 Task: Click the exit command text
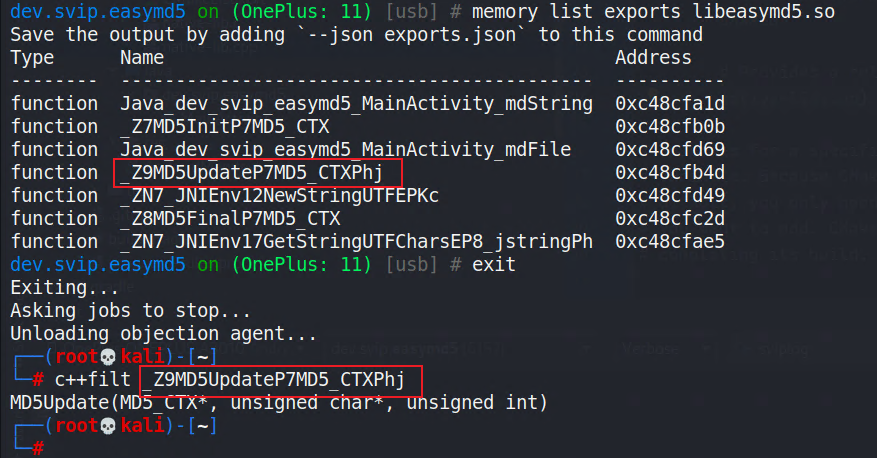coord(493,265)
